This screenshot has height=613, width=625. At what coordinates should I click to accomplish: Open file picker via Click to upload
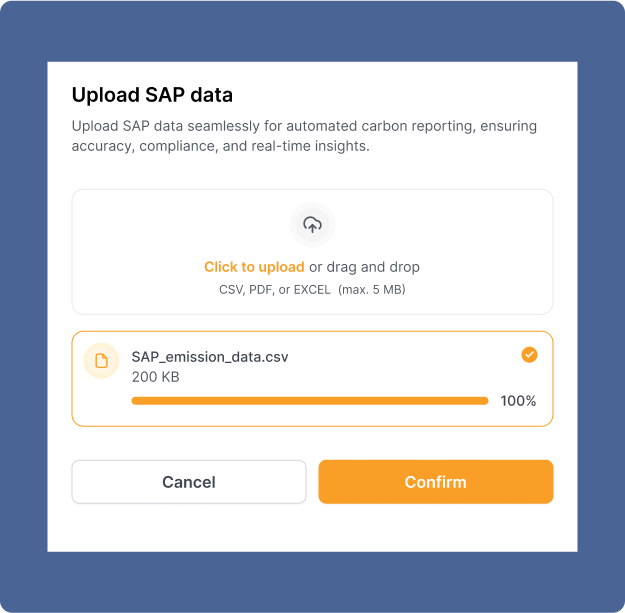click(x=254, y=267)
